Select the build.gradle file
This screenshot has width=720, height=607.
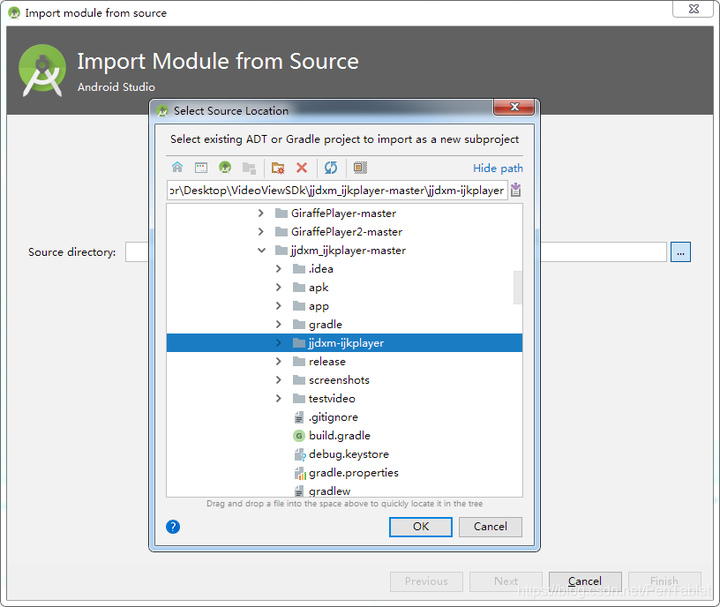click(x=339, y=436)
